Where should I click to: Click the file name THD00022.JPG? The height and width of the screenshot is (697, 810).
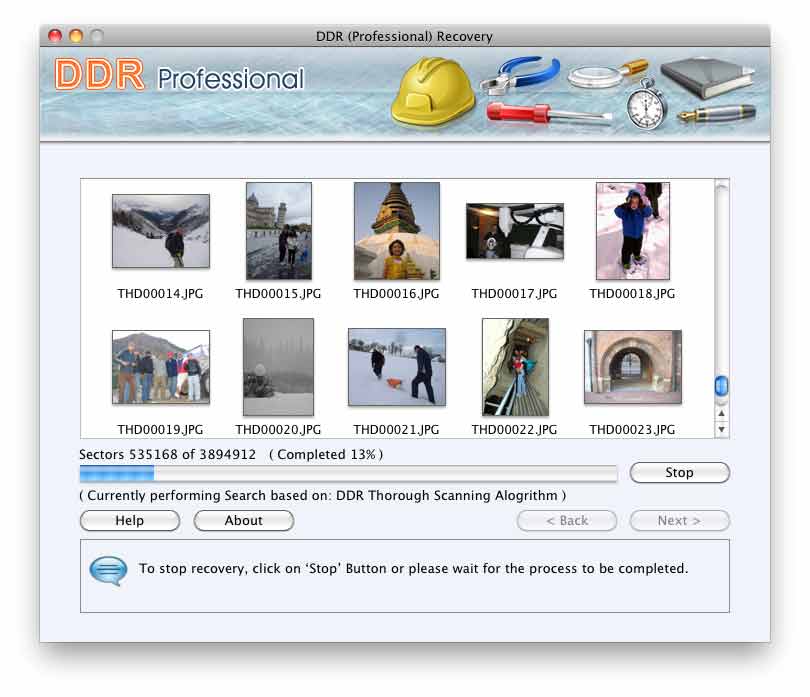(515, 430)
